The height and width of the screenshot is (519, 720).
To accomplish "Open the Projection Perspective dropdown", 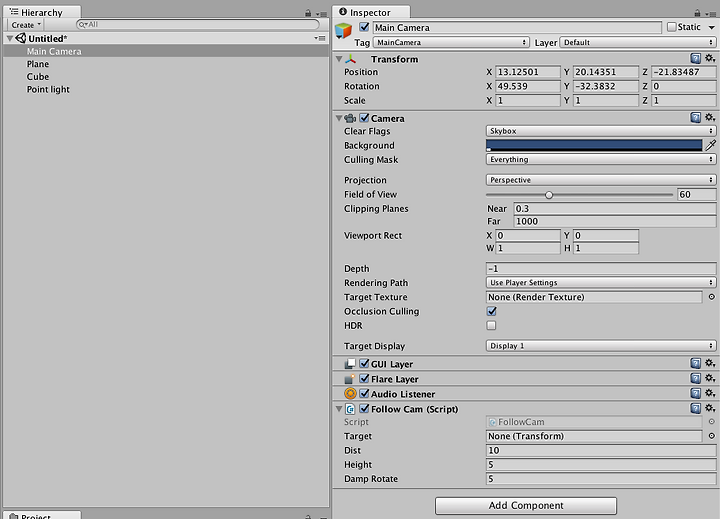I will 601,180.
